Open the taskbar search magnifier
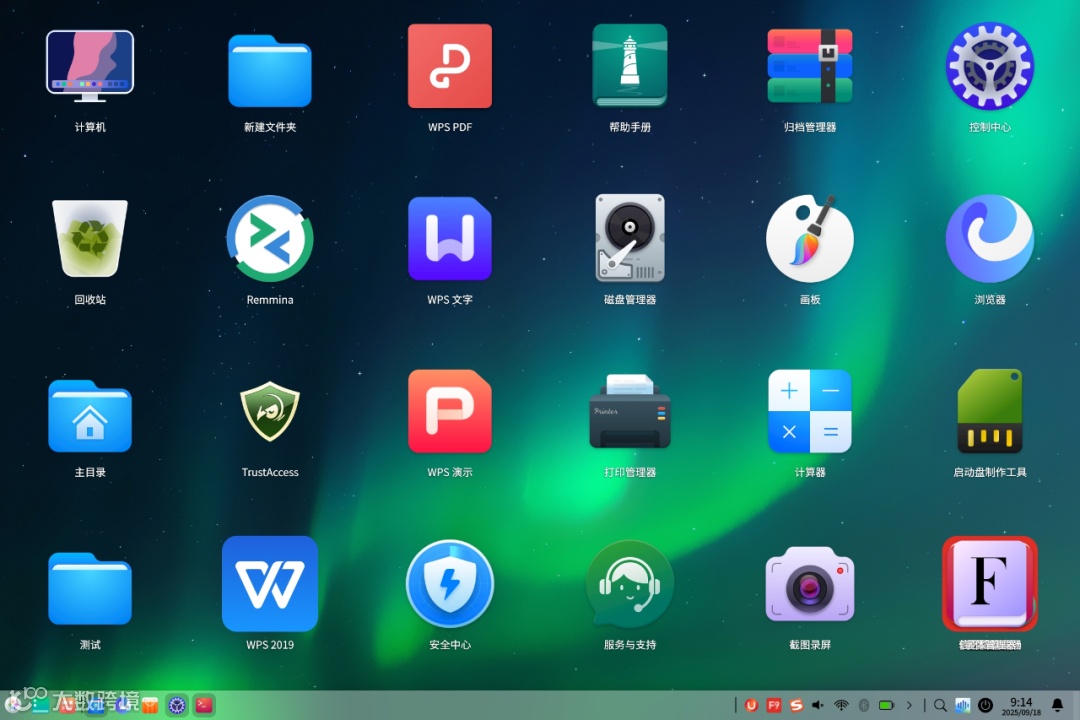 tap(939, 705)
